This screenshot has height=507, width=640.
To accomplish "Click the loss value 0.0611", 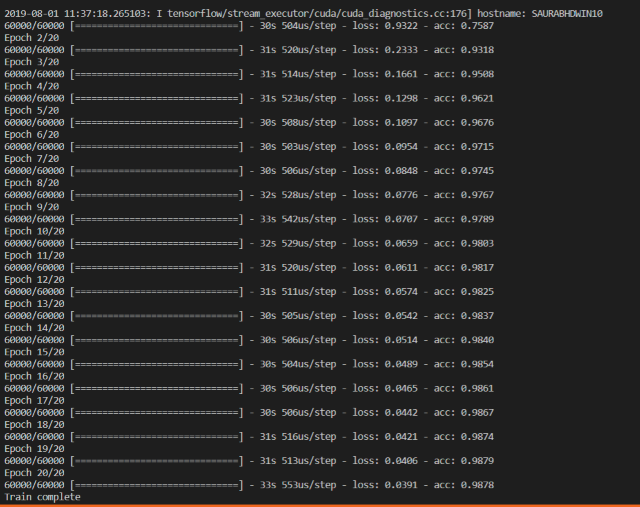I will point(401,267).
